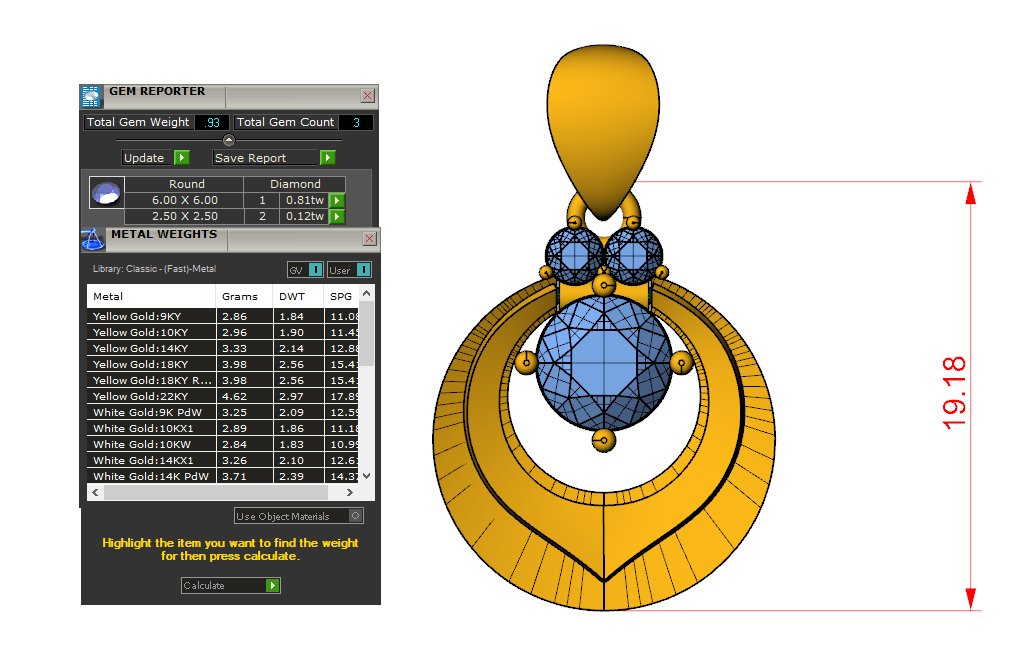Click the horizontal scroll left arrow
This screenshot has width=1021, height=645.
[x=96, y=493]
